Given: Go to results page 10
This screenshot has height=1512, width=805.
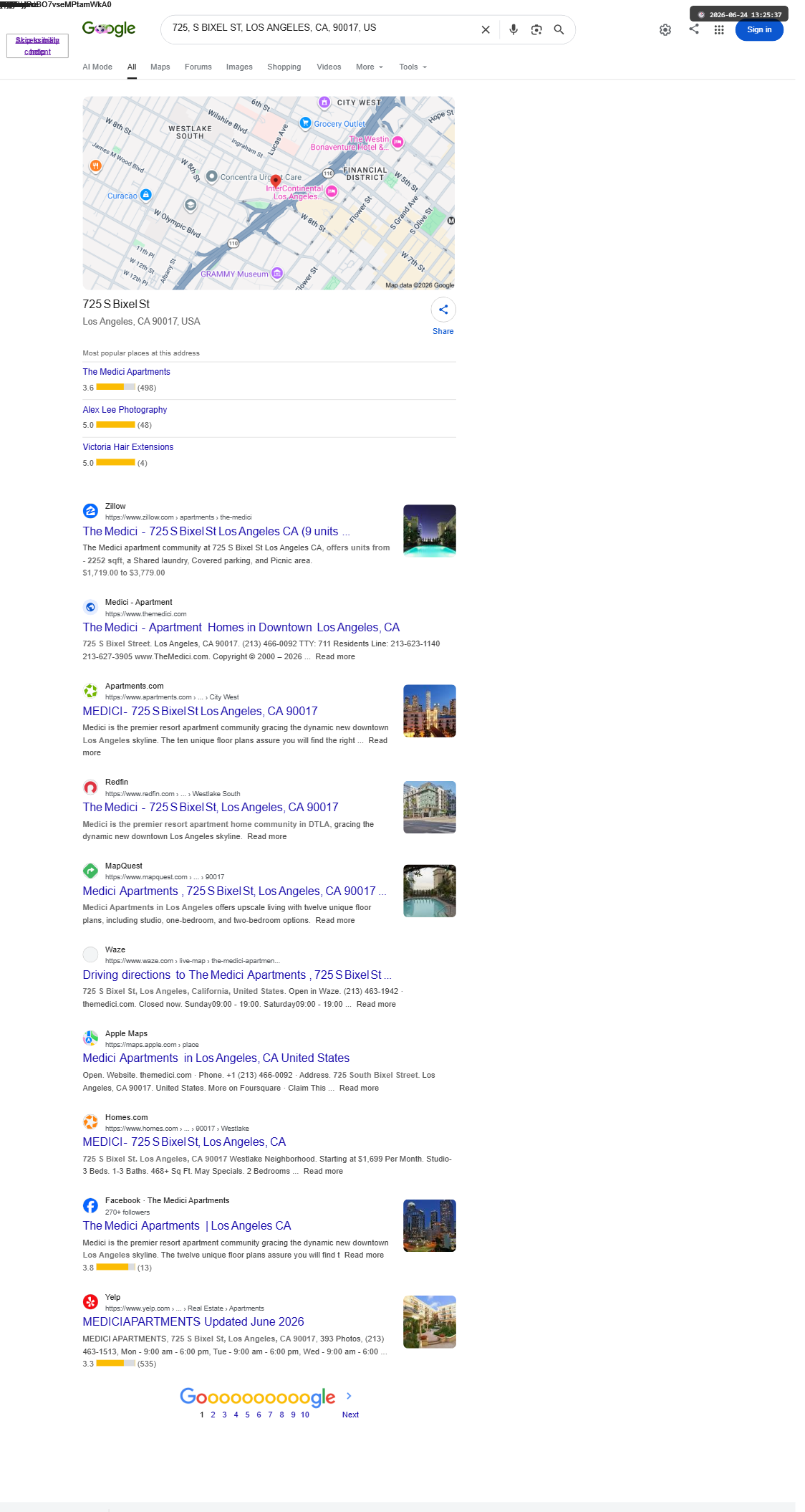Looking at the screenshot, I should coord(305,1415).
